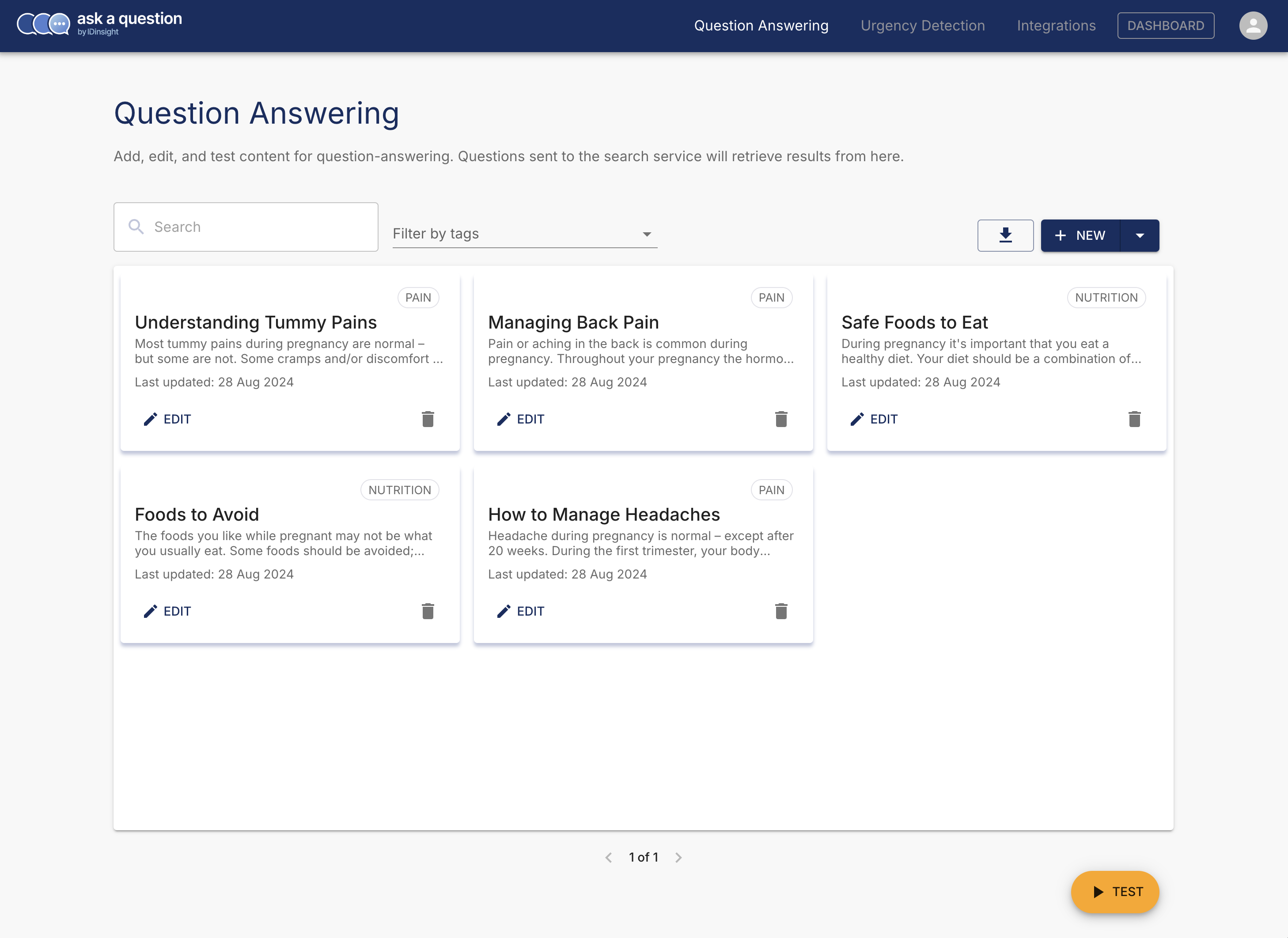Viewport: 1288px width, 938px height.
Task: Open the Integrations tab
Action: click(x=1056, y=26)
